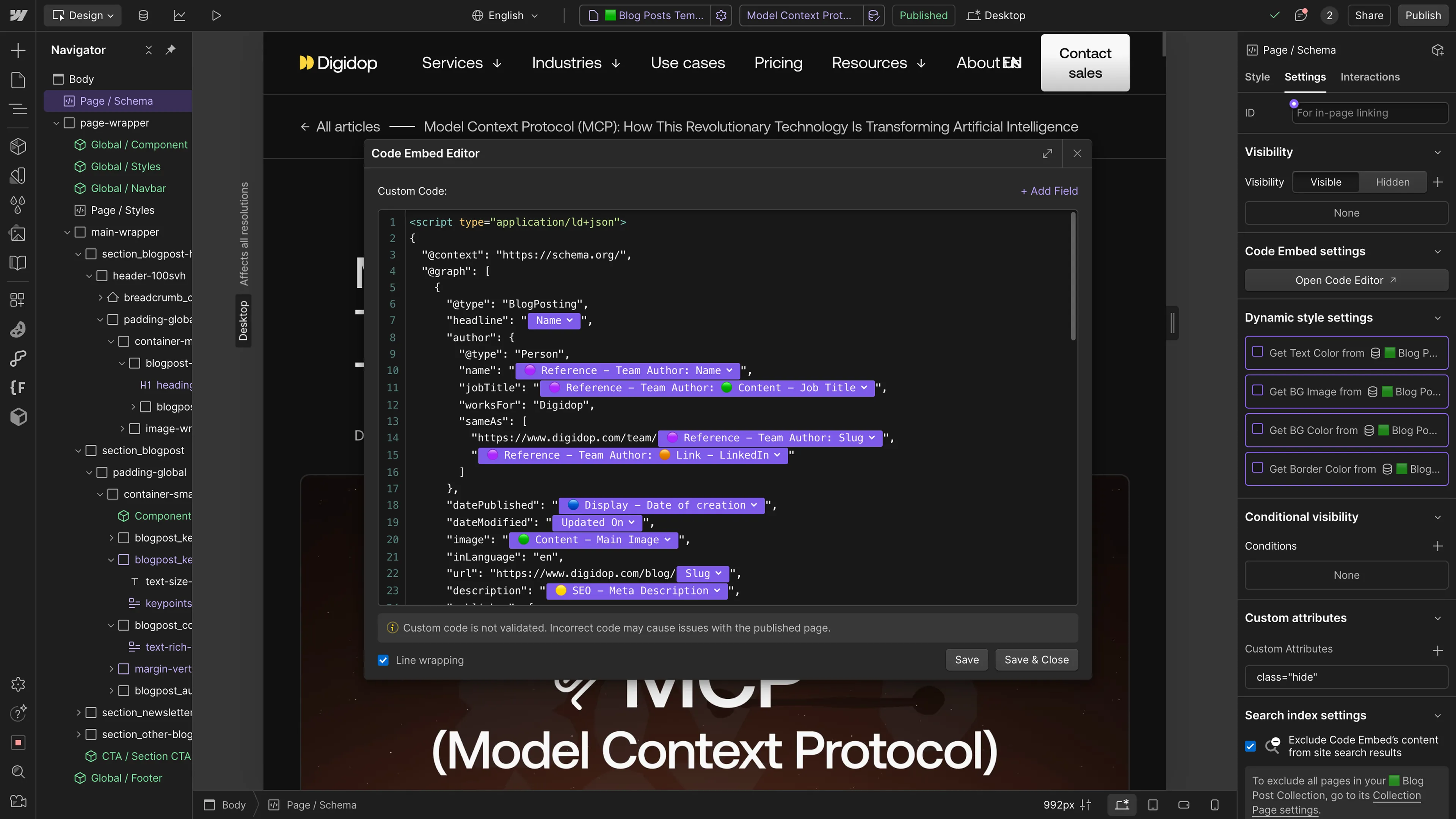
Task: Open the Settings gear in left sidebar
Action: tap(18, 684)
